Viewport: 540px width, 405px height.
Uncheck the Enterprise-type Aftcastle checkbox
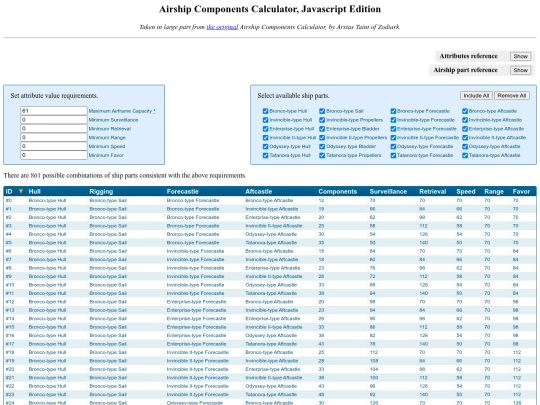[465, 129]
